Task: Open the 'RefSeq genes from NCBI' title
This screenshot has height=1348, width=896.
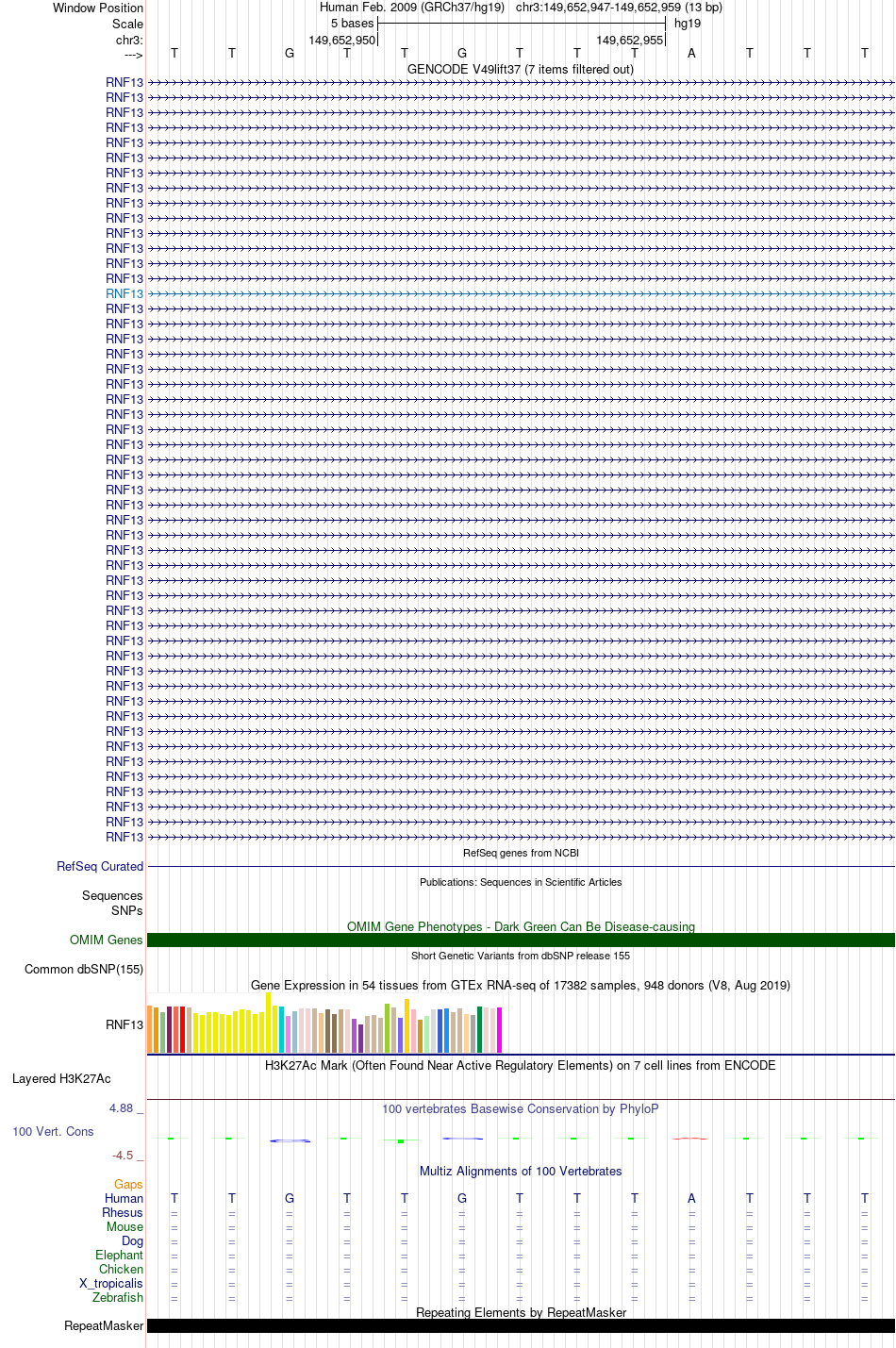Action: click(521, 853)
